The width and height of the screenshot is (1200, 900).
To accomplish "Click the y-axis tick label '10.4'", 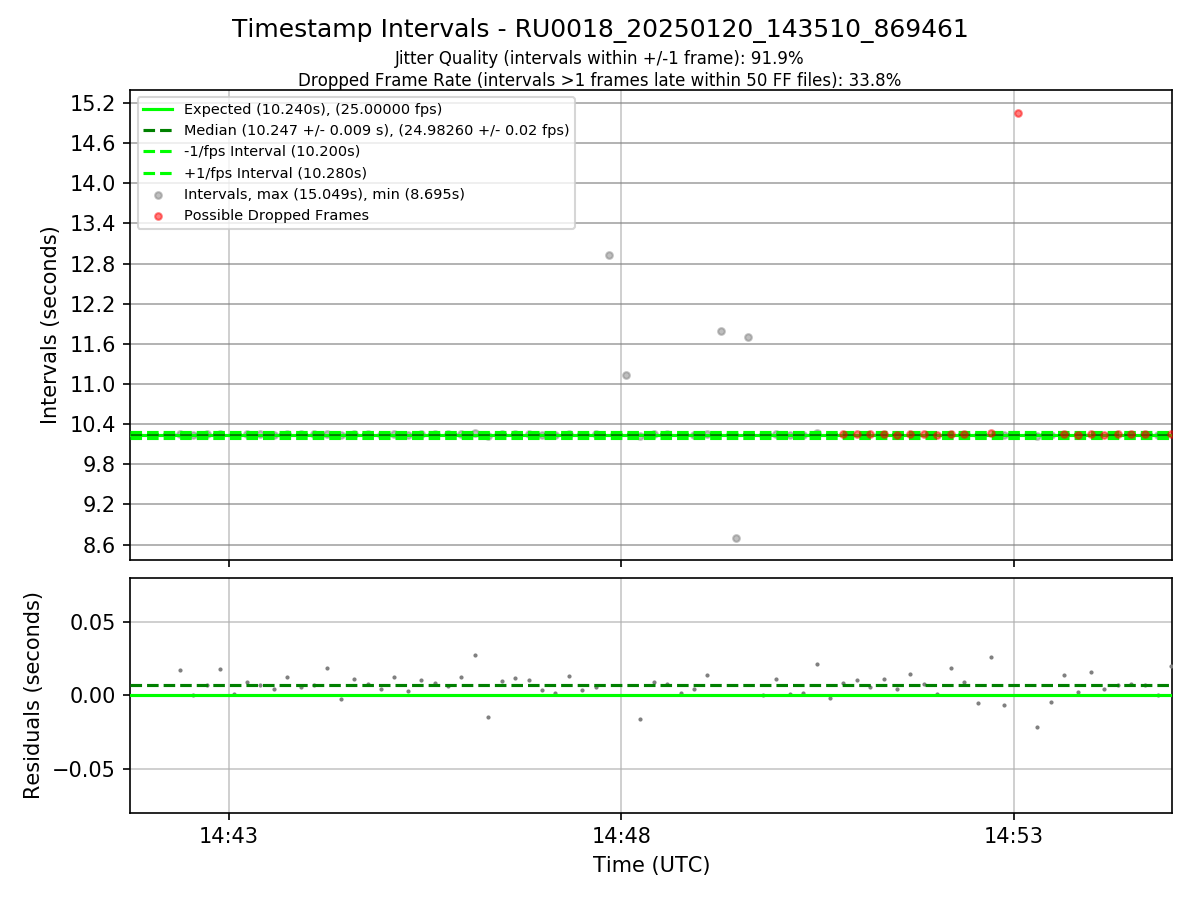I will coord(95,425).
